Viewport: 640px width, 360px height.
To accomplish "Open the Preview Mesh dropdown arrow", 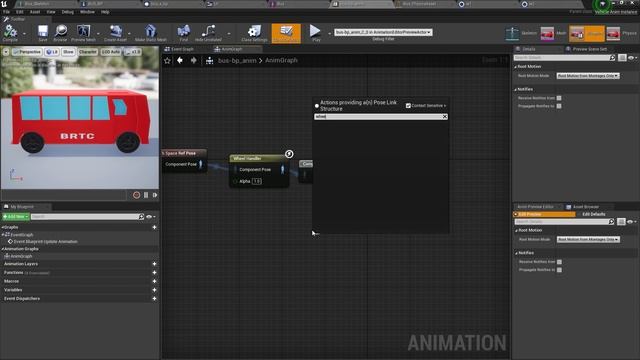I will [98, 33].
